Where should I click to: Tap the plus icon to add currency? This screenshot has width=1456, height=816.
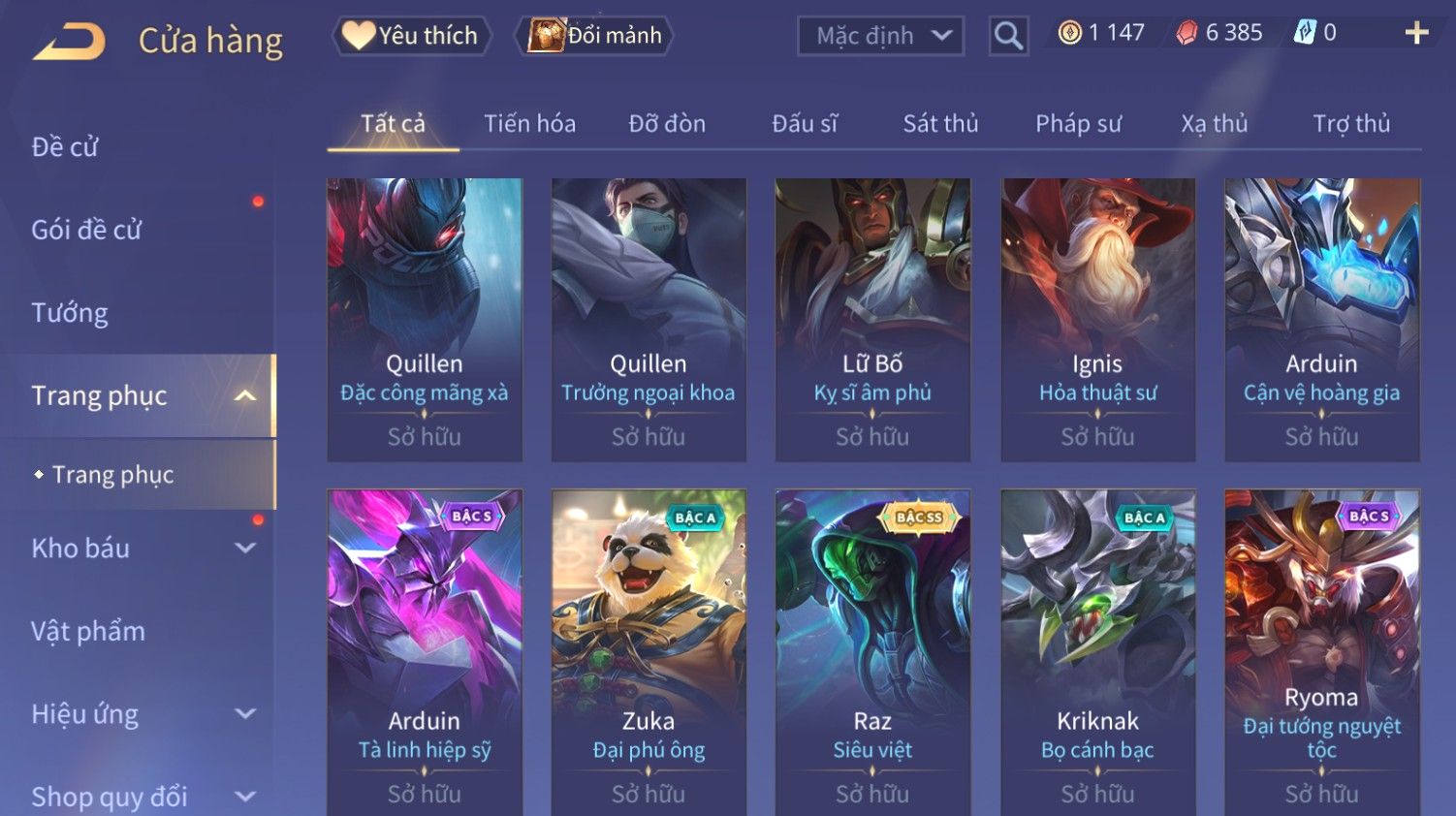(x=1416, y=33)
